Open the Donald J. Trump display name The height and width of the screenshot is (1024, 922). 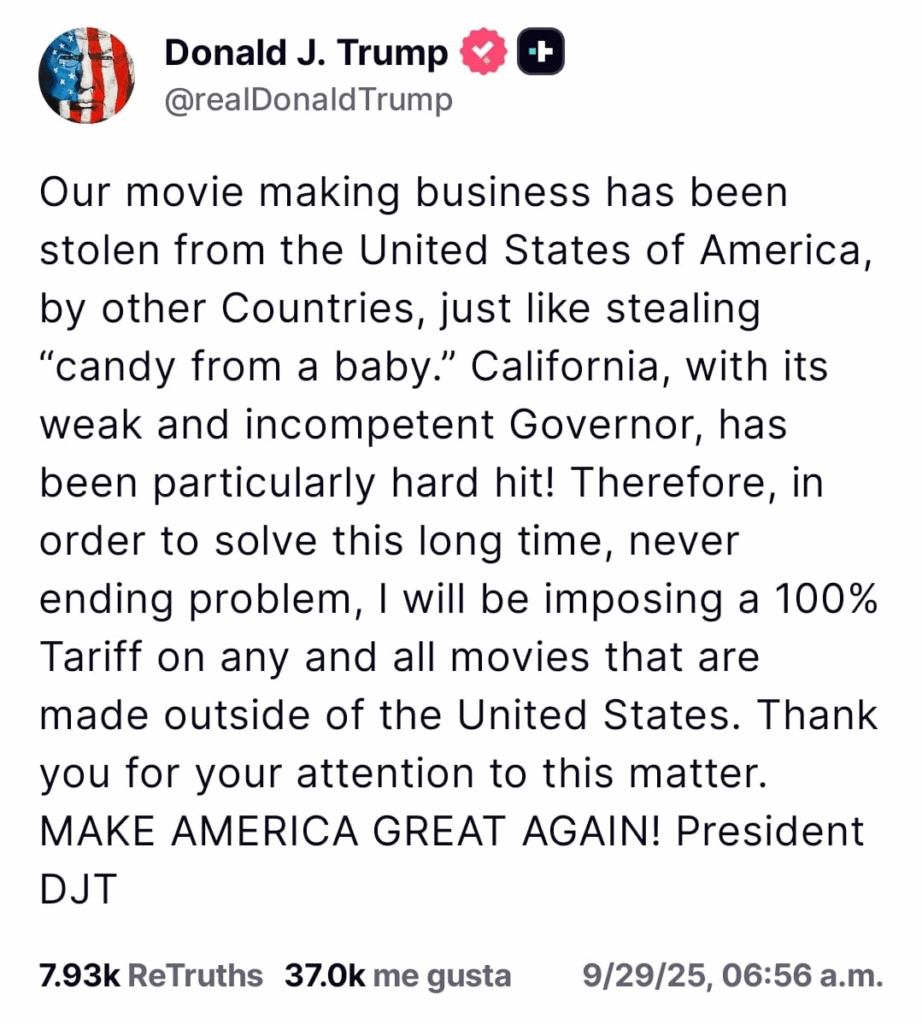pyautogui.click(x=306, y=52)
